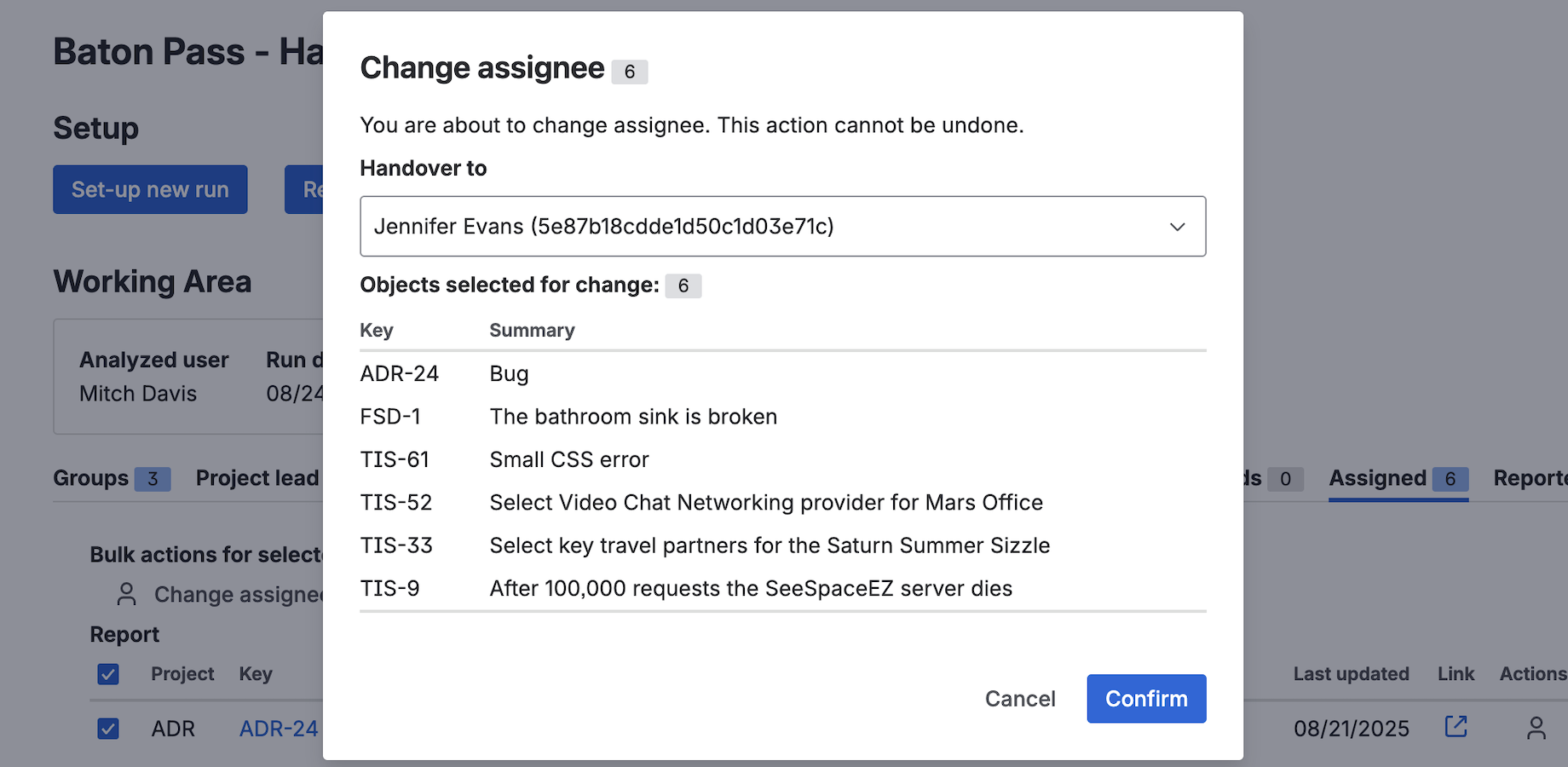1568x767 pixels.
Task: Click the Summary column header in the dialog
Action: [x=532, y=331]
